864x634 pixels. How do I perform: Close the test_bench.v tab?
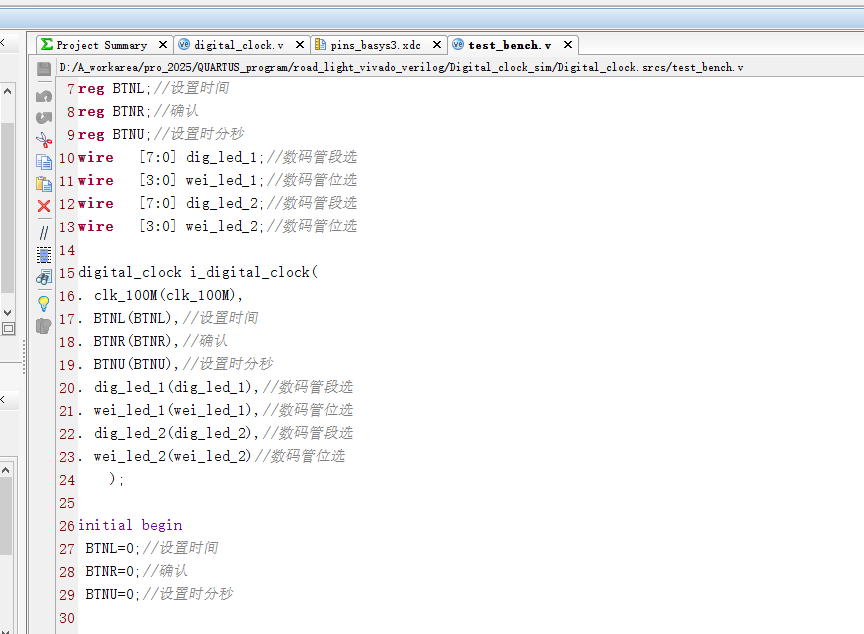click(568, 45)
